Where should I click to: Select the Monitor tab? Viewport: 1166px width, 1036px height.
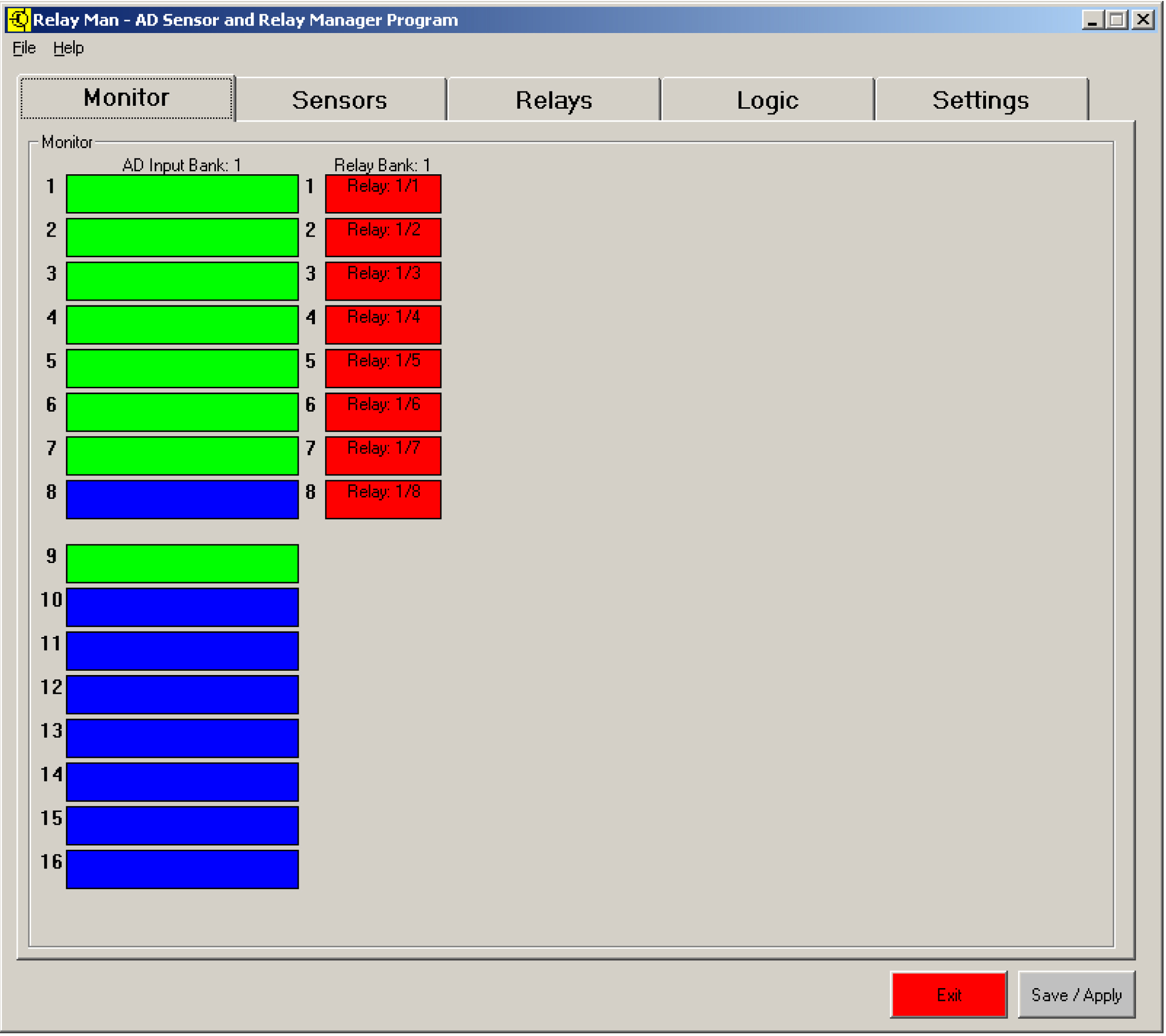point(127,98)
